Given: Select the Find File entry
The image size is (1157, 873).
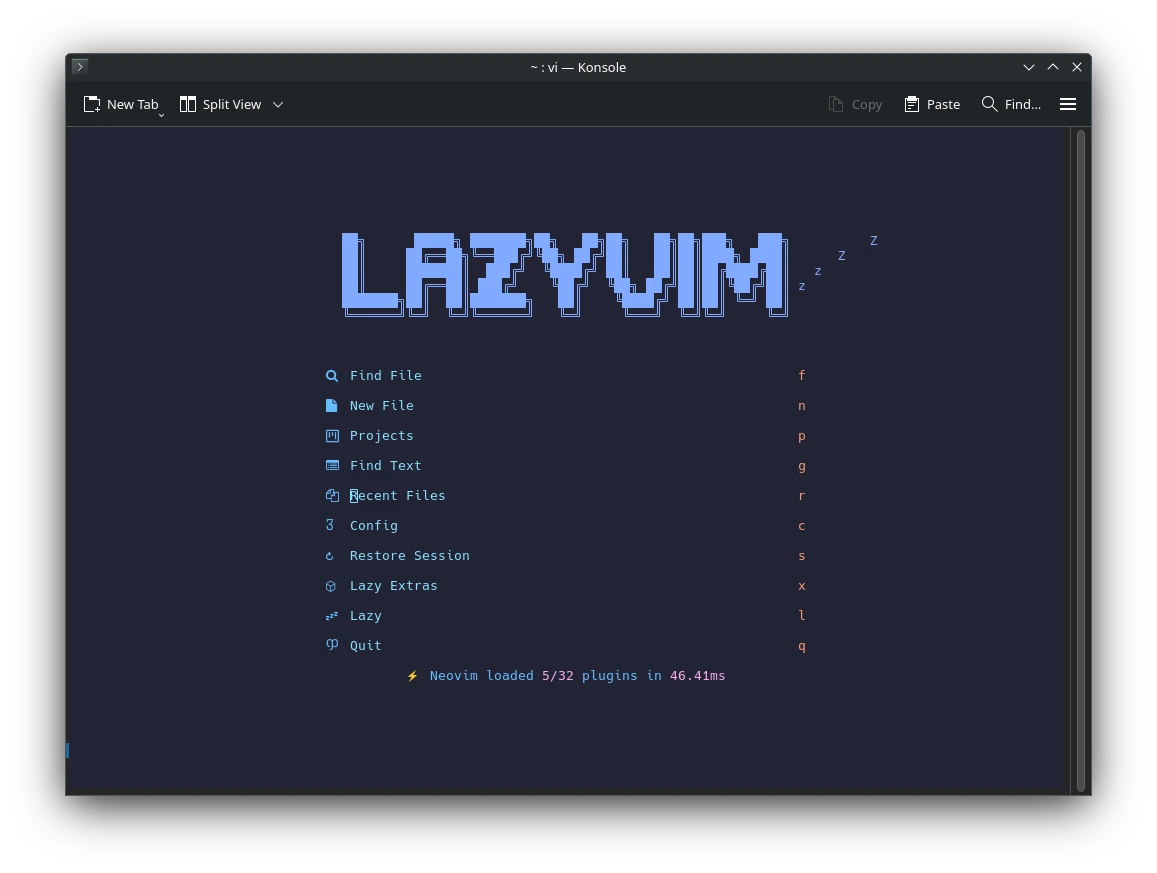Looking at the screenshot, I should pos(566,376).
